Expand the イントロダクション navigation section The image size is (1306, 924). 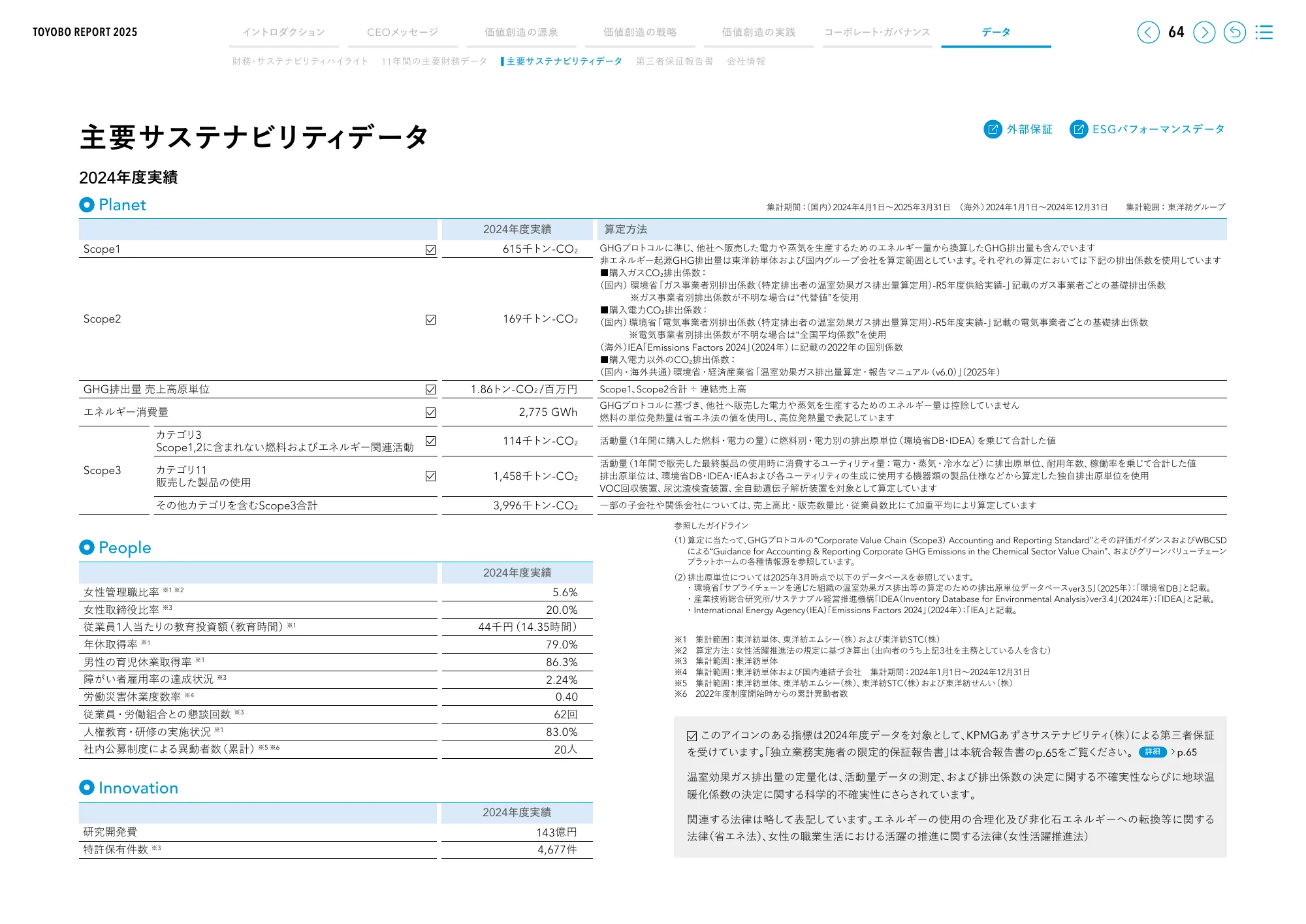[284, 31]
